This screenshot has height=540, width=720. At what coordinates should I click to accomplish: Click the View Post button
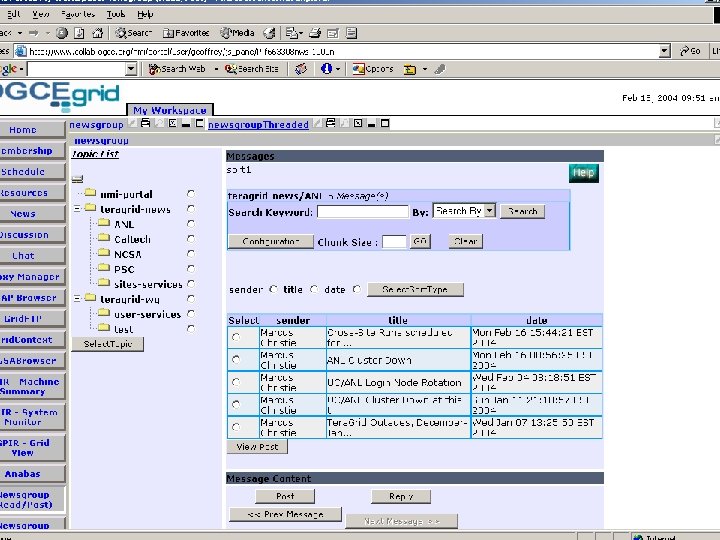coord(257,446)
